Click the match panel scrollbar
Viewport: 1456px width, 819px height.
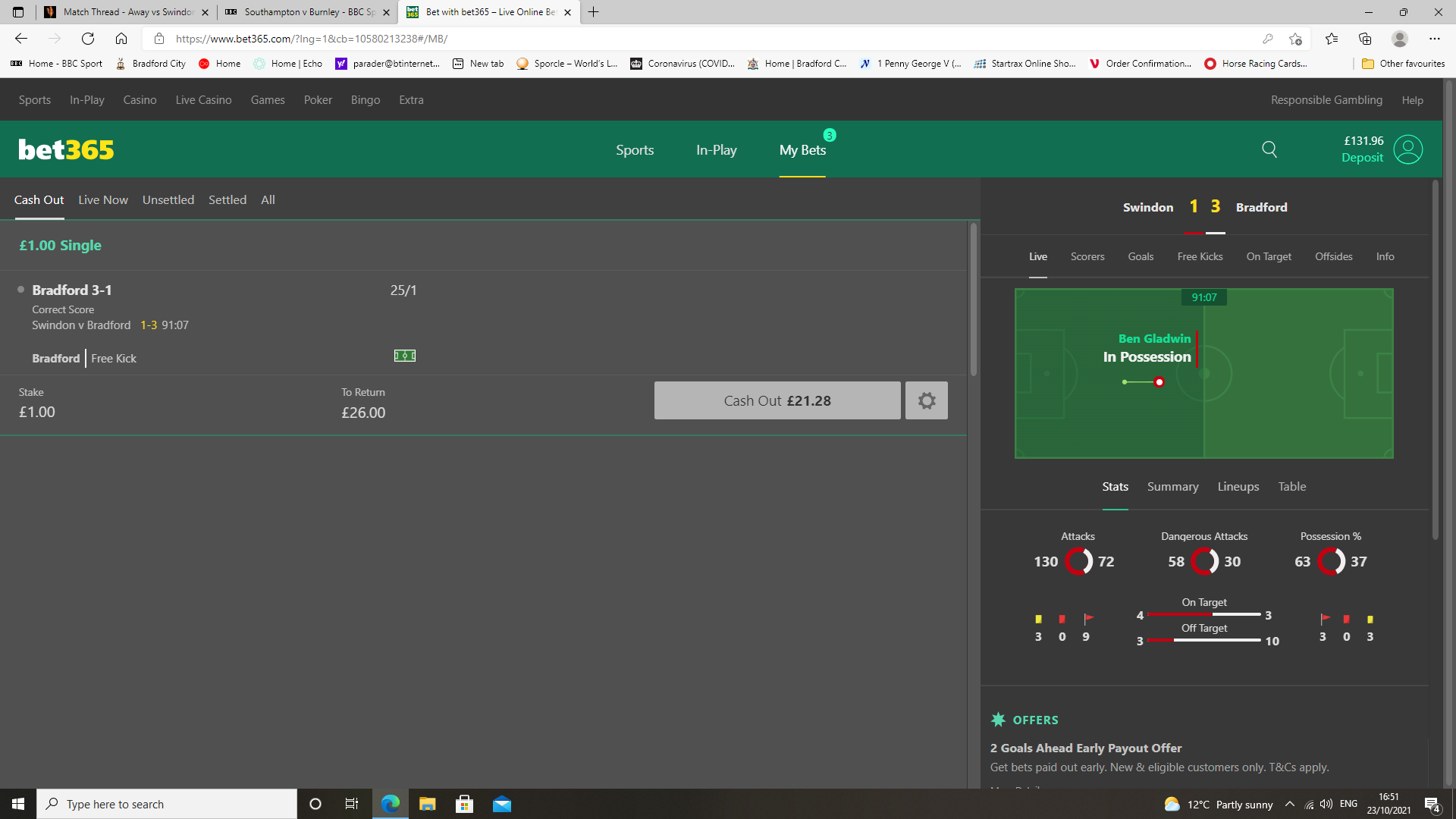(1435, 360)
